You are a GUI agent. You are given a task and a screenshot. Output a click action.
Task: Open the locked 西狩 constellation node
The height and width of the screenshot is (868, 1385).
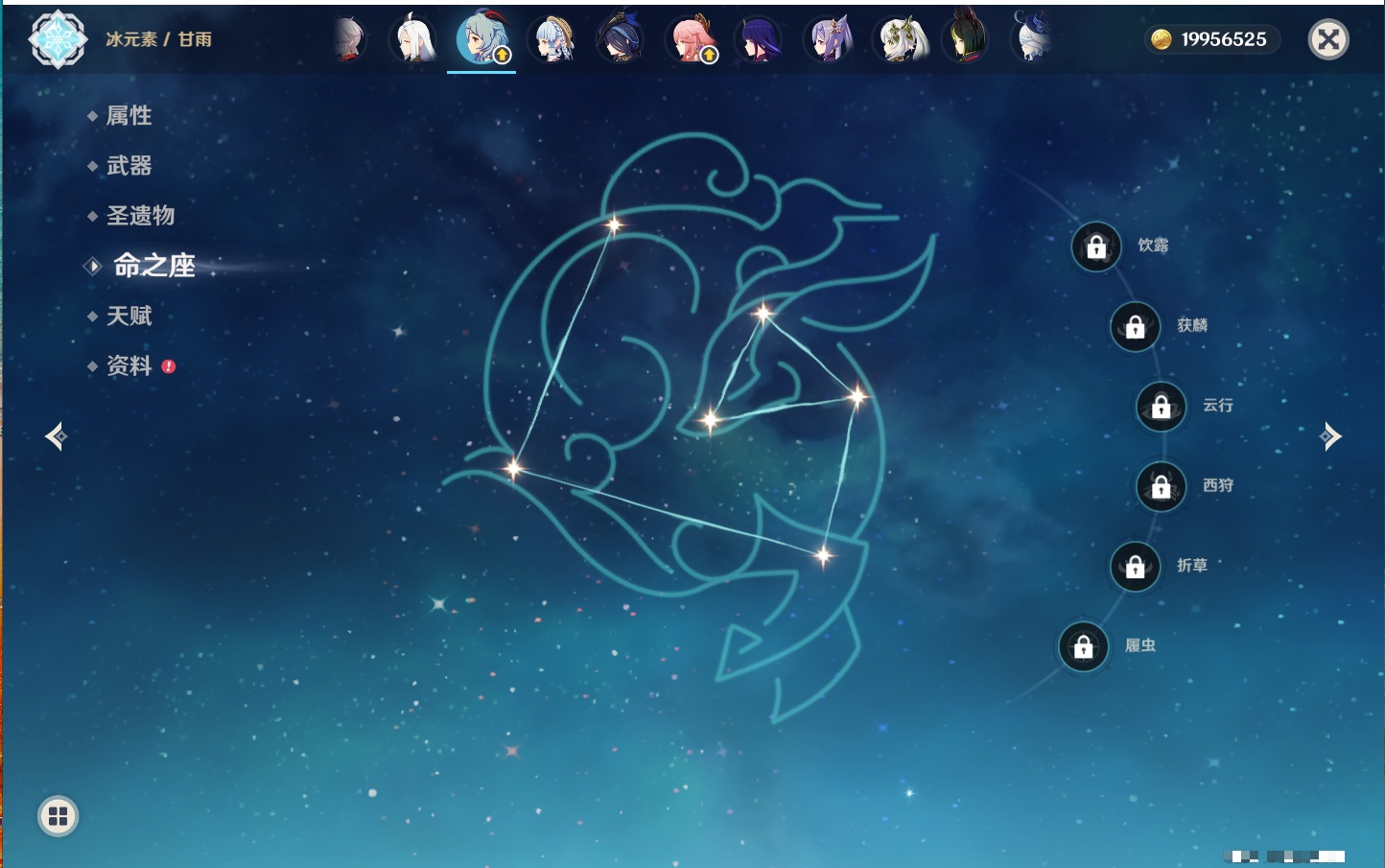pos(1162,487)
